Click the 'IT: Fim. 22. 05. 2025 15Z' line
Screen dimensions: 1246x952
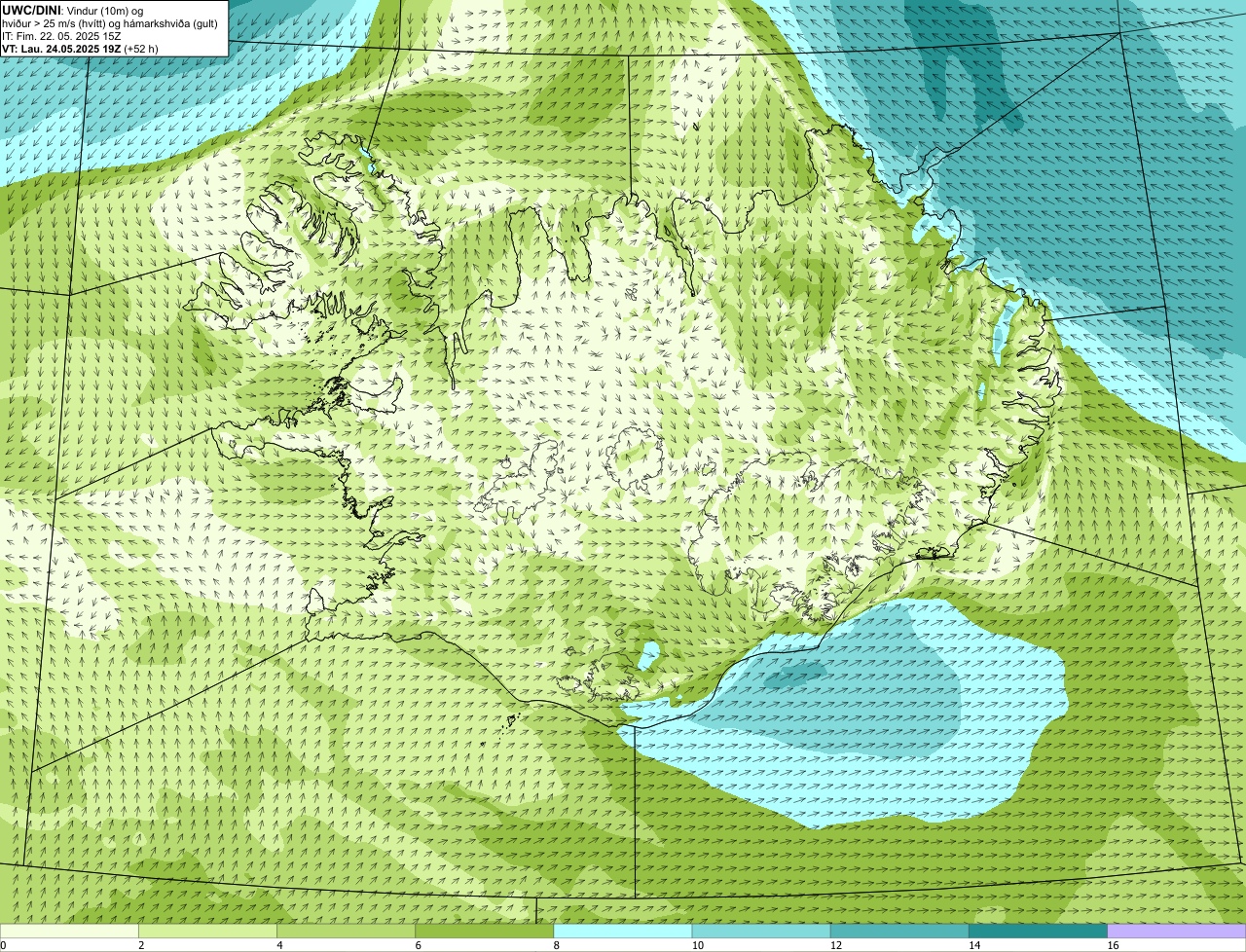61,35
